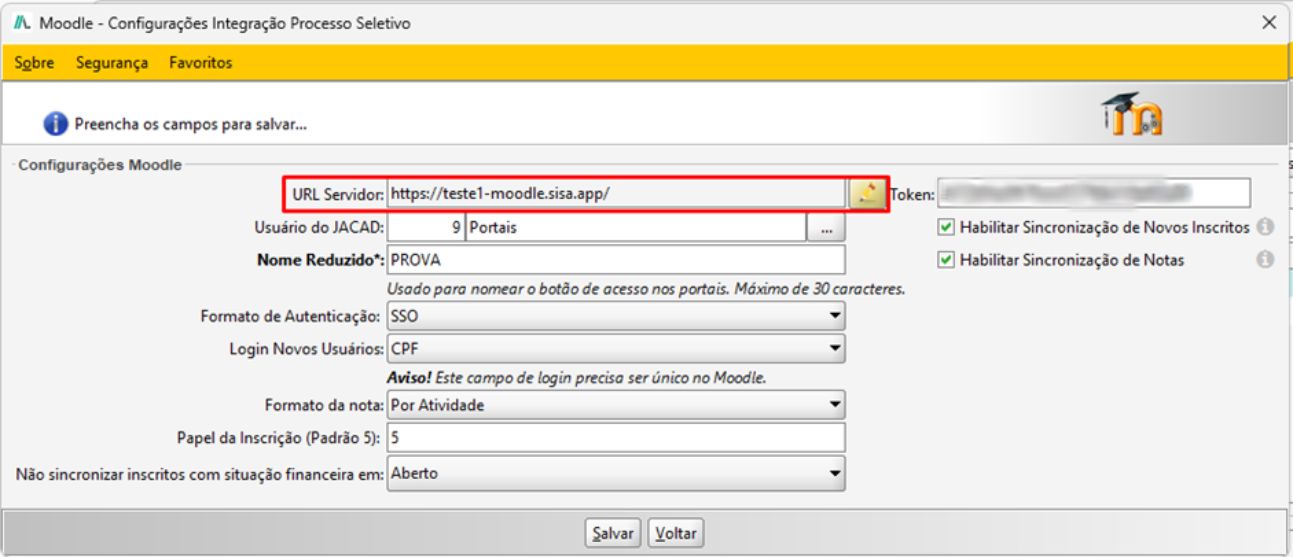Click the 'Preencha os campos para salvar...' message
Viewport: 1293px width, 557px height.
click(190, 125)
